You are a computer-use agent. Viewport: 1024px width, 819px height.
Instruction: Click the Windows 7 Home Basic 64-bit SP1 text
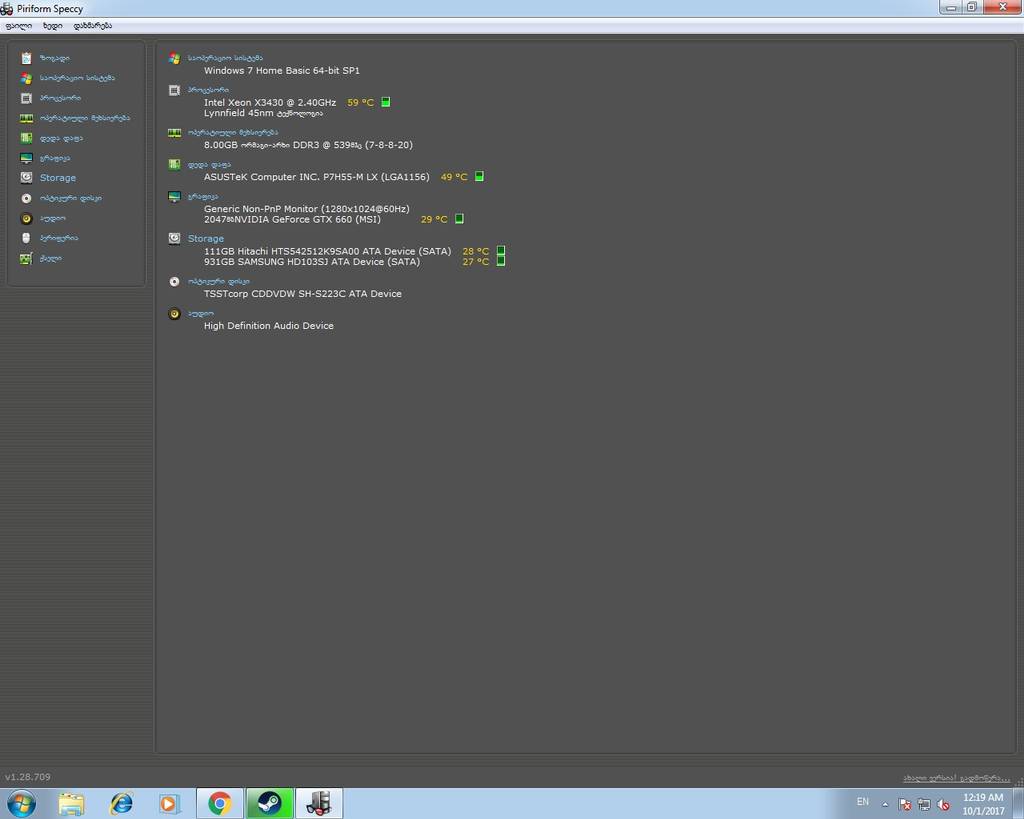tap(281, 71)
